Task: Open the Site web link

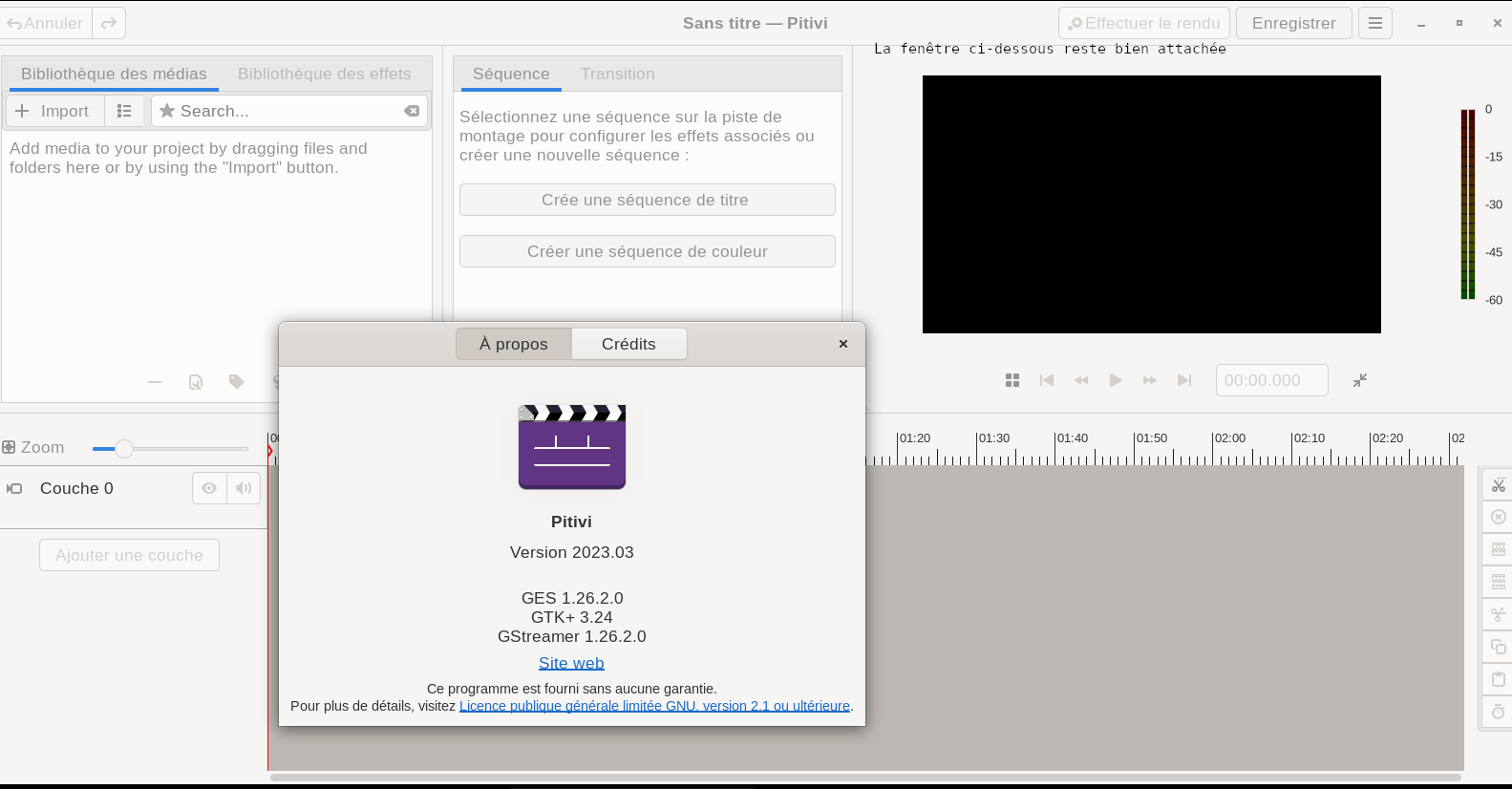Action: tap(571, 663)
